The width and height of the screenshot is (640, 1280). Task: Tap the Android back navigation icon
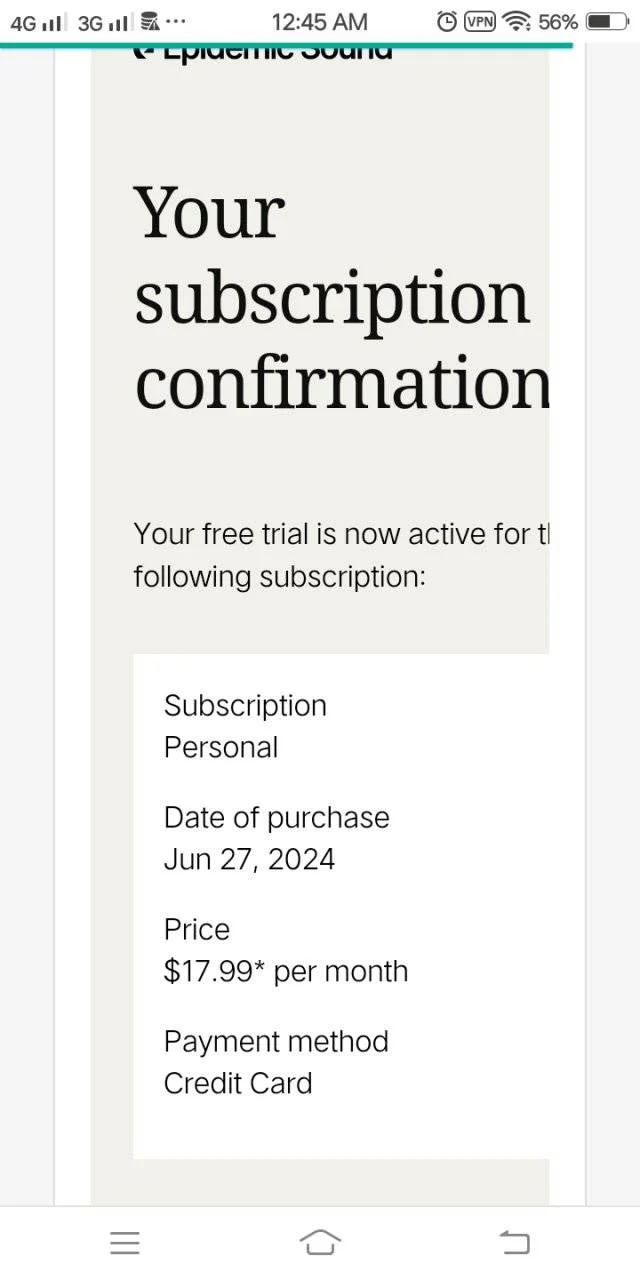point(514,1243)
